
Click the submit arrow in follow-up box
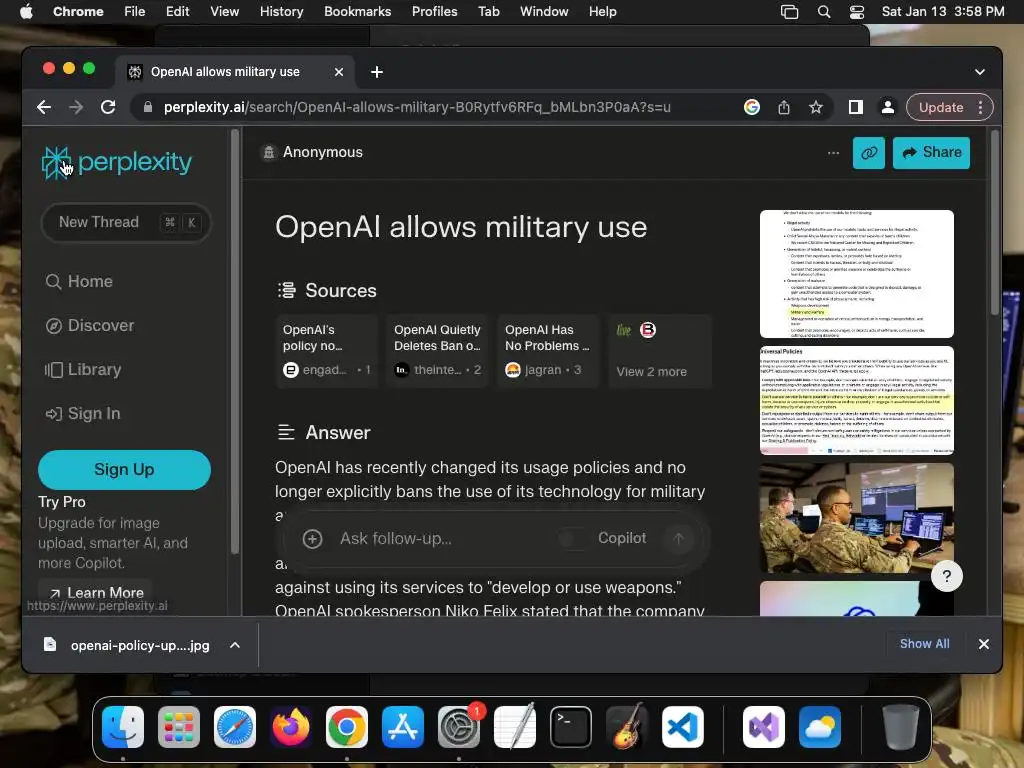(678, 539)
